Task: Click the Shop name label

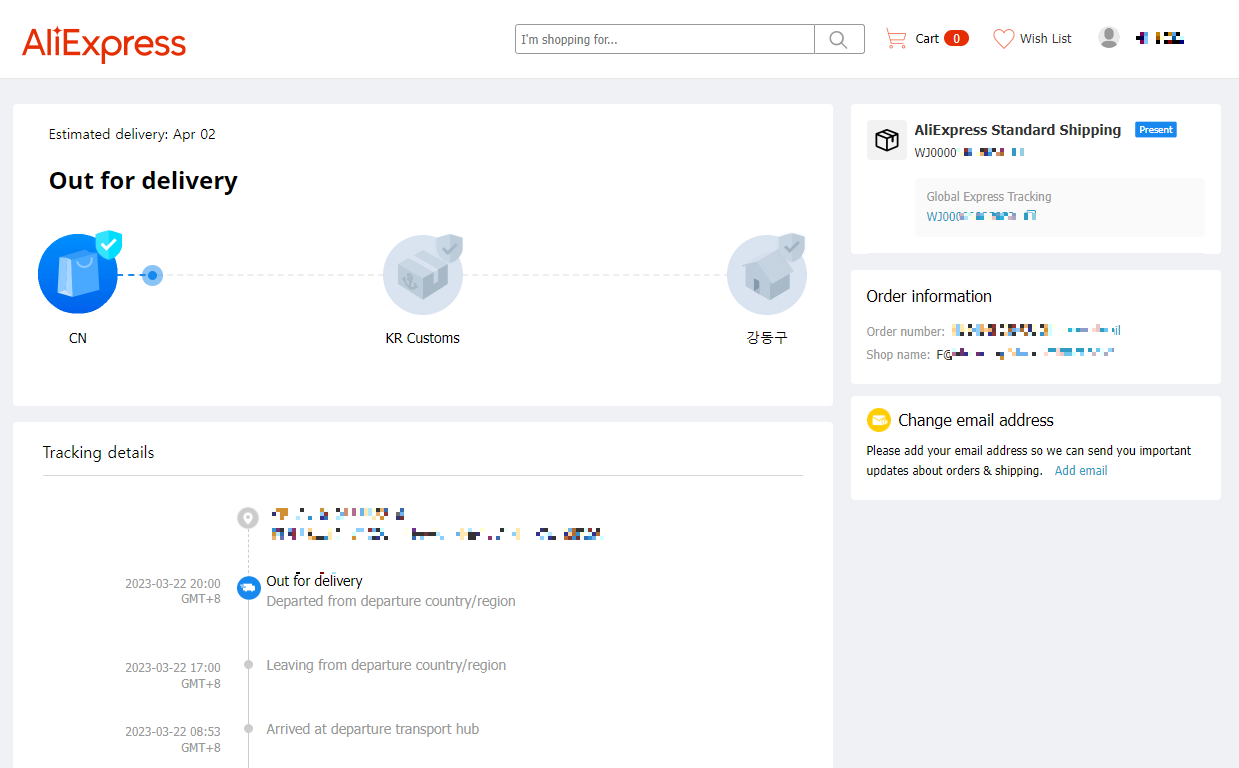Action: (x=898, y=354)
